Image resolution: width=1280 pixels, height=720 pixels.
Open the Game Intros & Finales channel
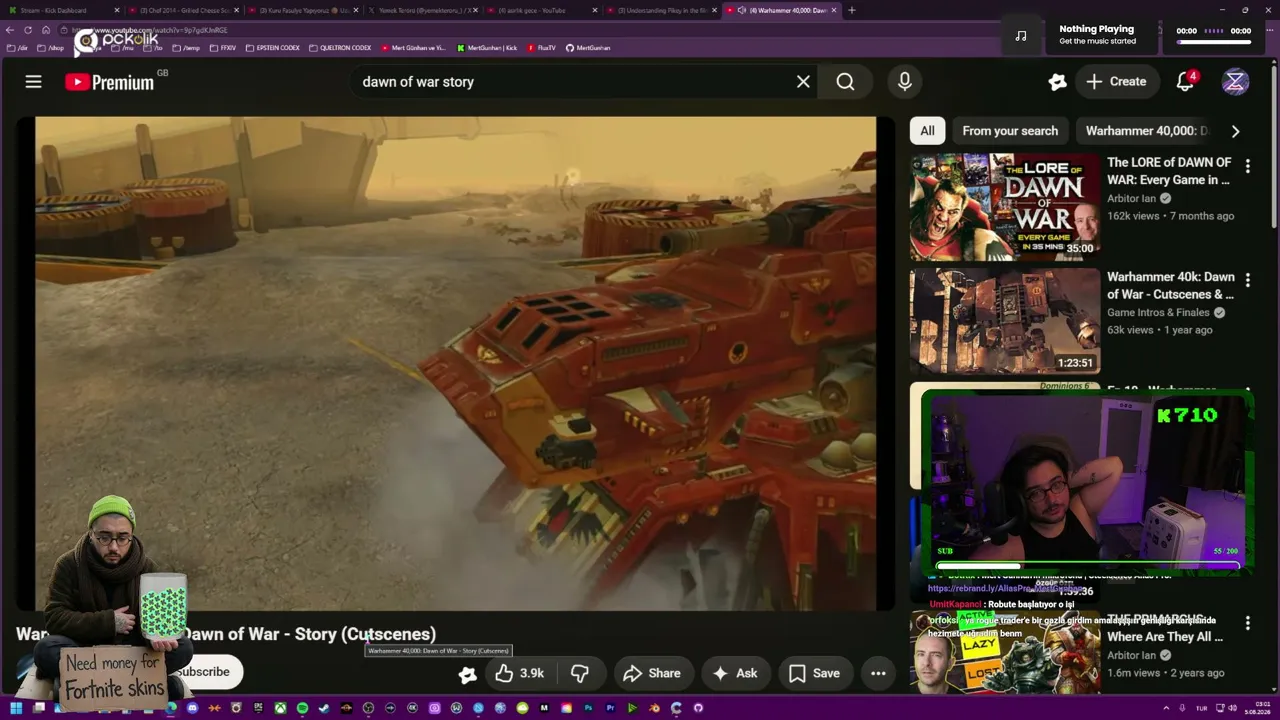1158,312
